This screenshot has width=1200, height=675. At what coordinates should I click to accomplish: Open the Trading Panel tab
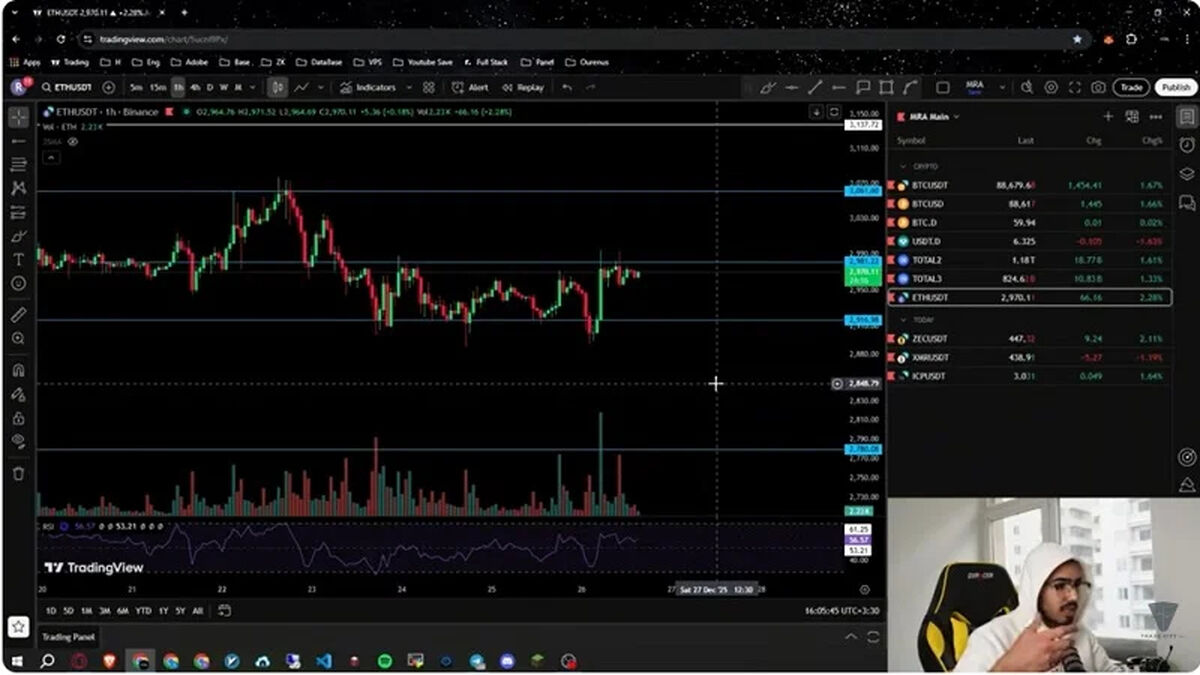pyautogui.click(x=69, y=636)
